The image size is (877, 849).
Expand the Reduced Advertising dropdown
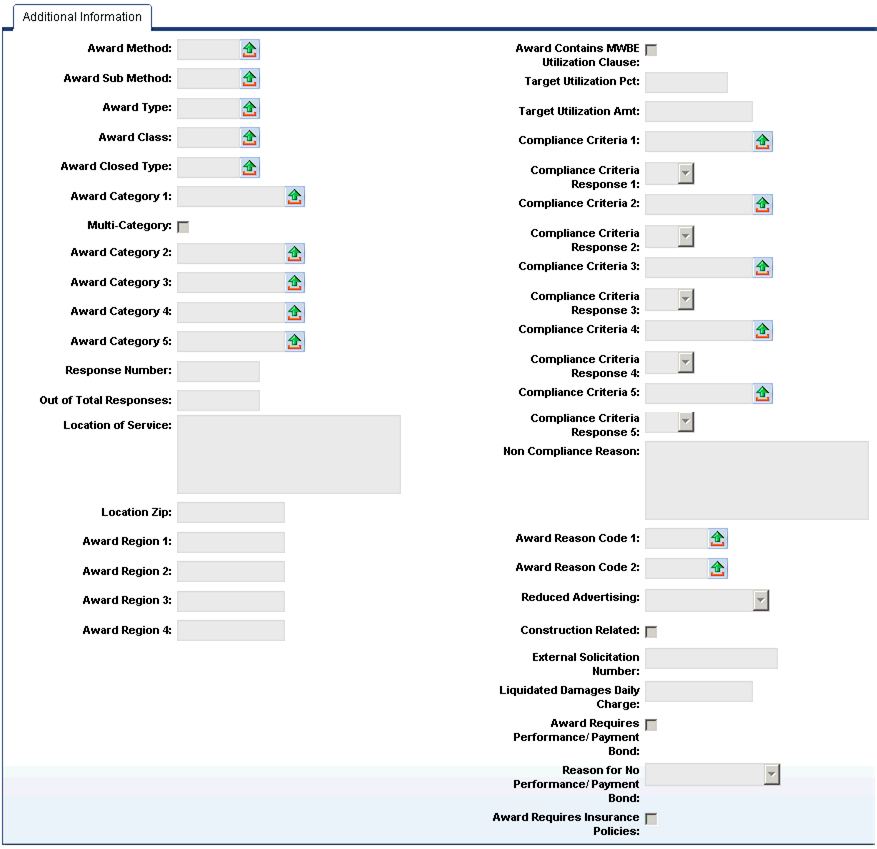(760, 600)
